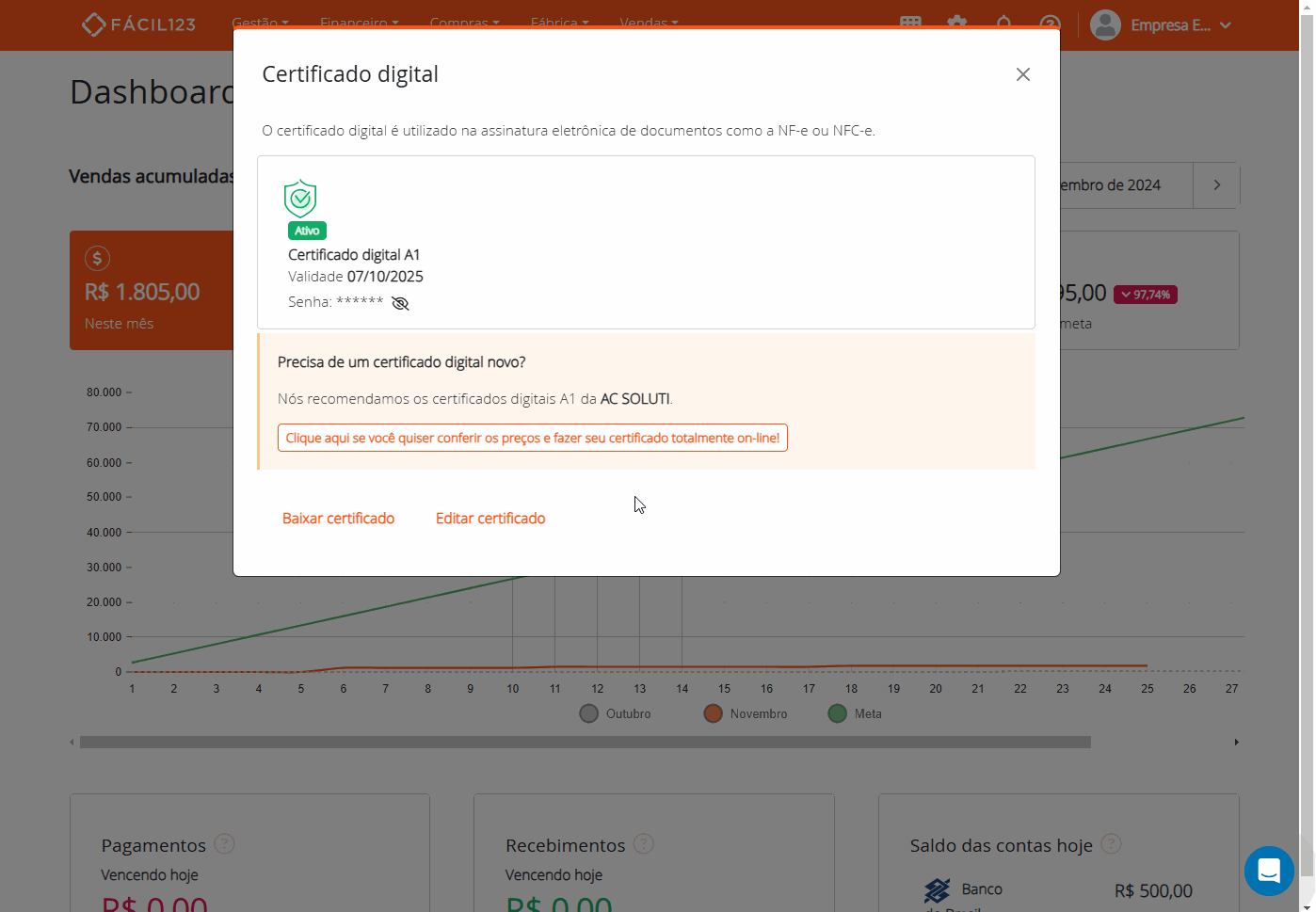
Task: Go to next month with chevron arrow
Action: point(1216,185)
